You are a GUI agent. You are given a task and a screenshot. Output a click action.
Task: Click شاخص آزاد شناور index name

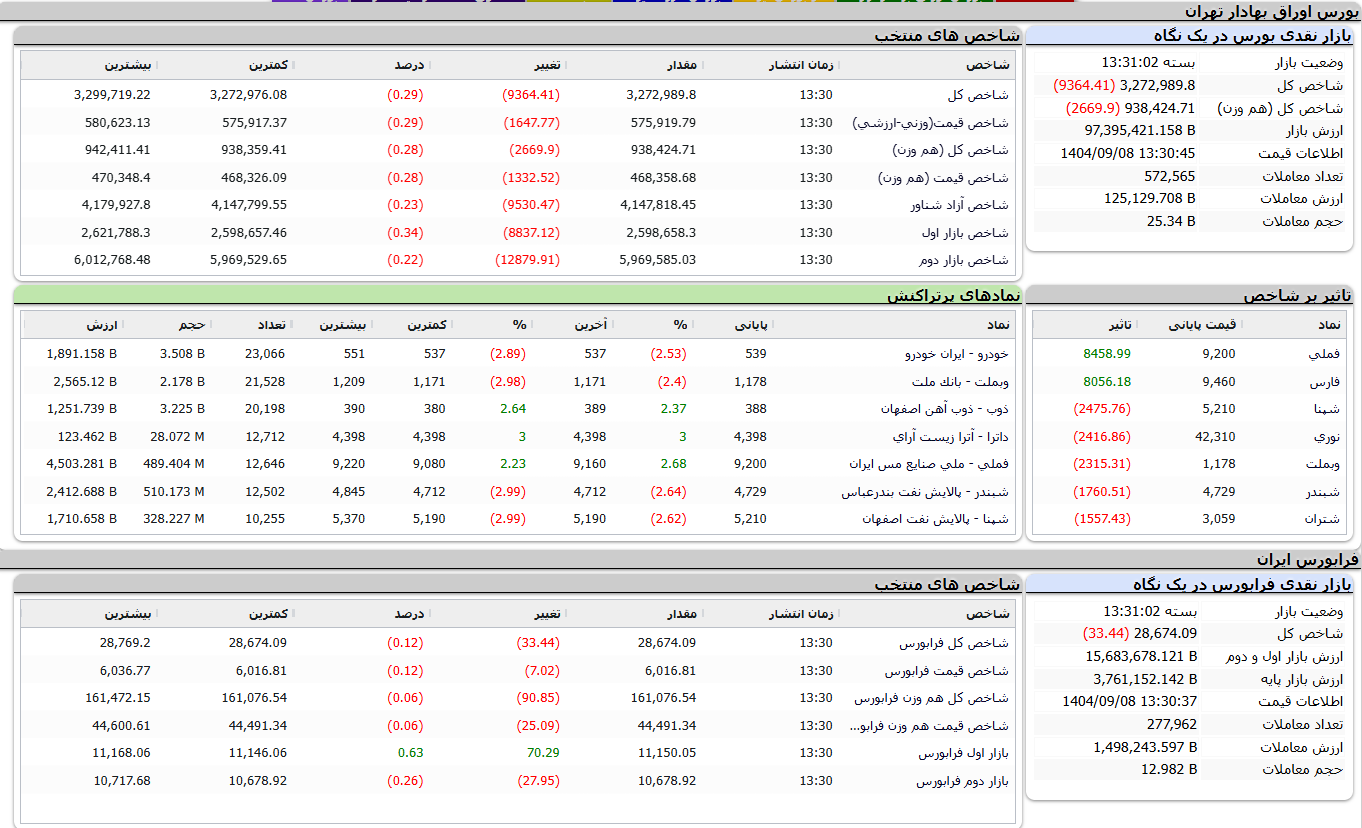959,205
